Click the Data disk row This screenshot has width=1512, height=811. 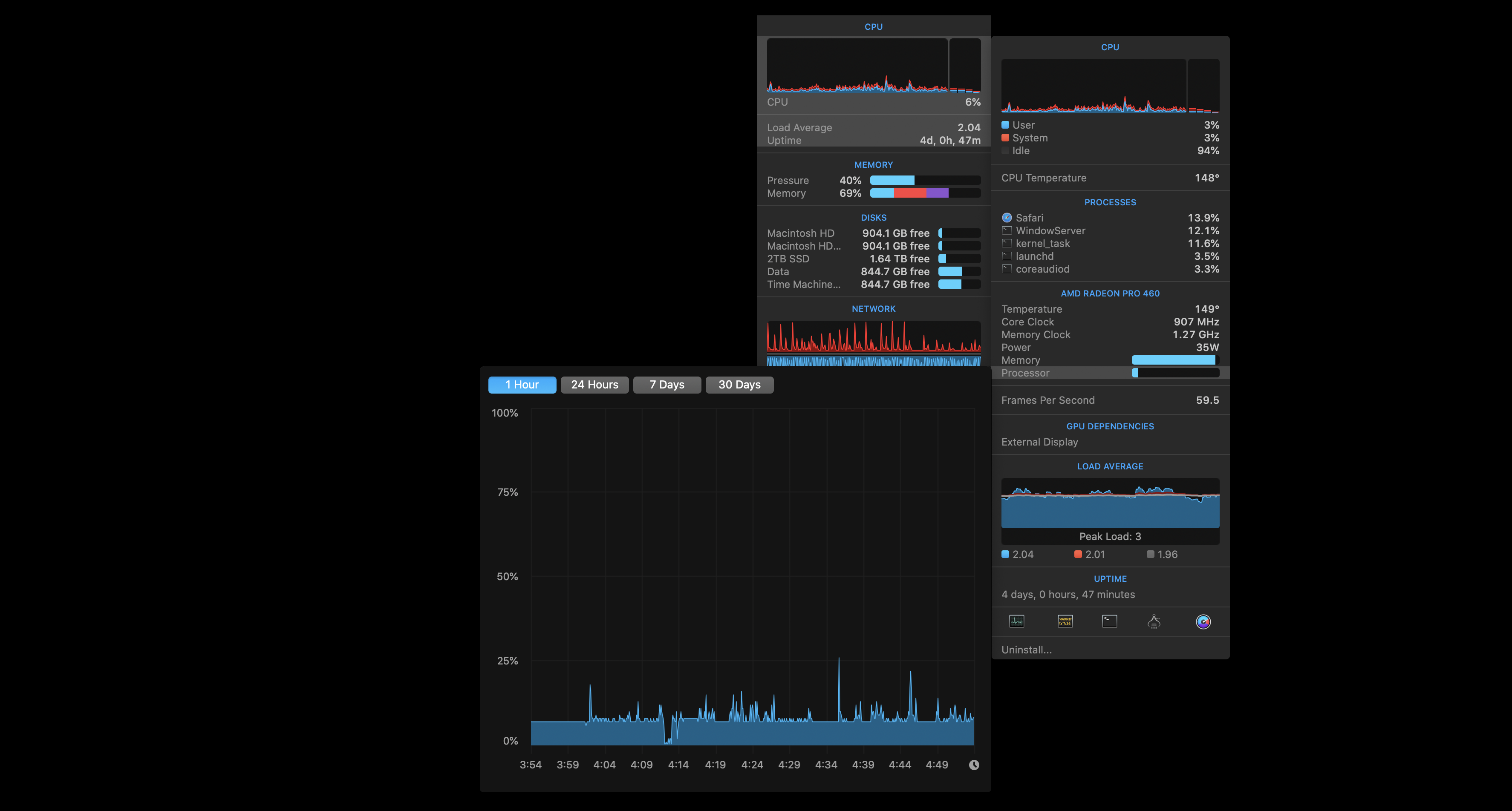click(x=873, y=272)
